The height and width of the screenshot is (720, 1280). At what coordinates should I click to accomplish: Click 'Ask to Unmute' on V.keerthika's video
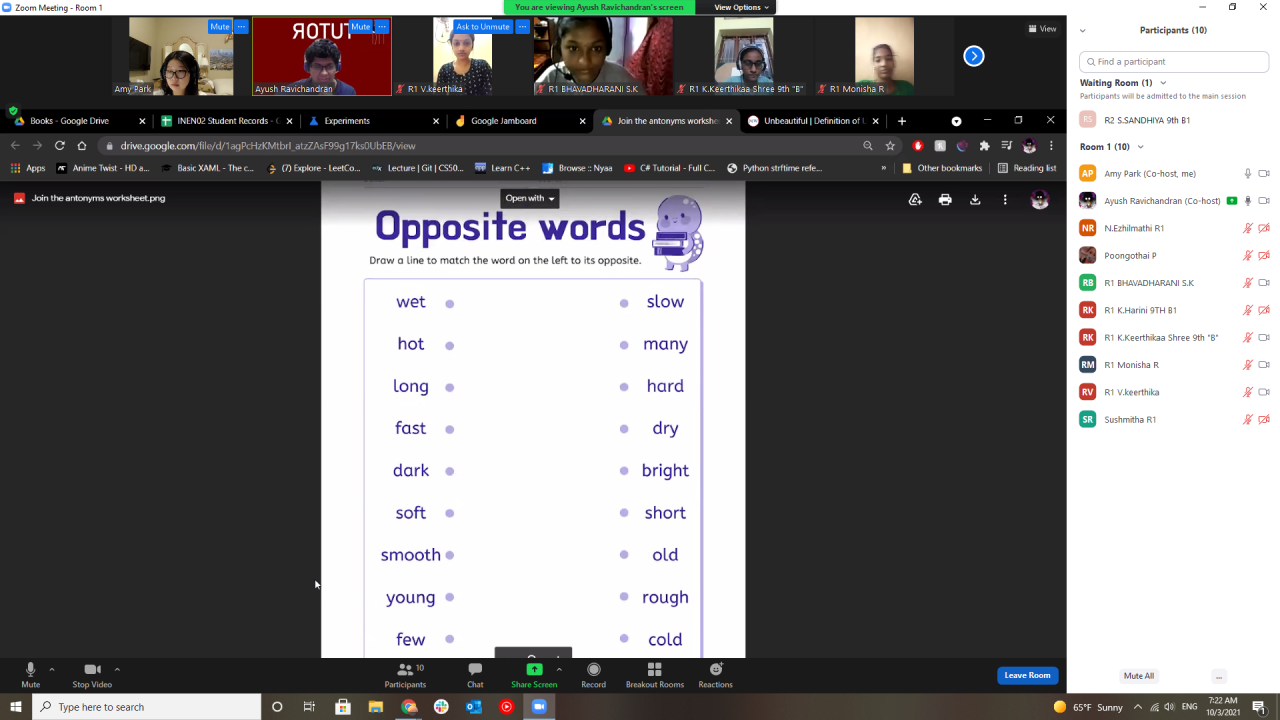coord(482,27)
